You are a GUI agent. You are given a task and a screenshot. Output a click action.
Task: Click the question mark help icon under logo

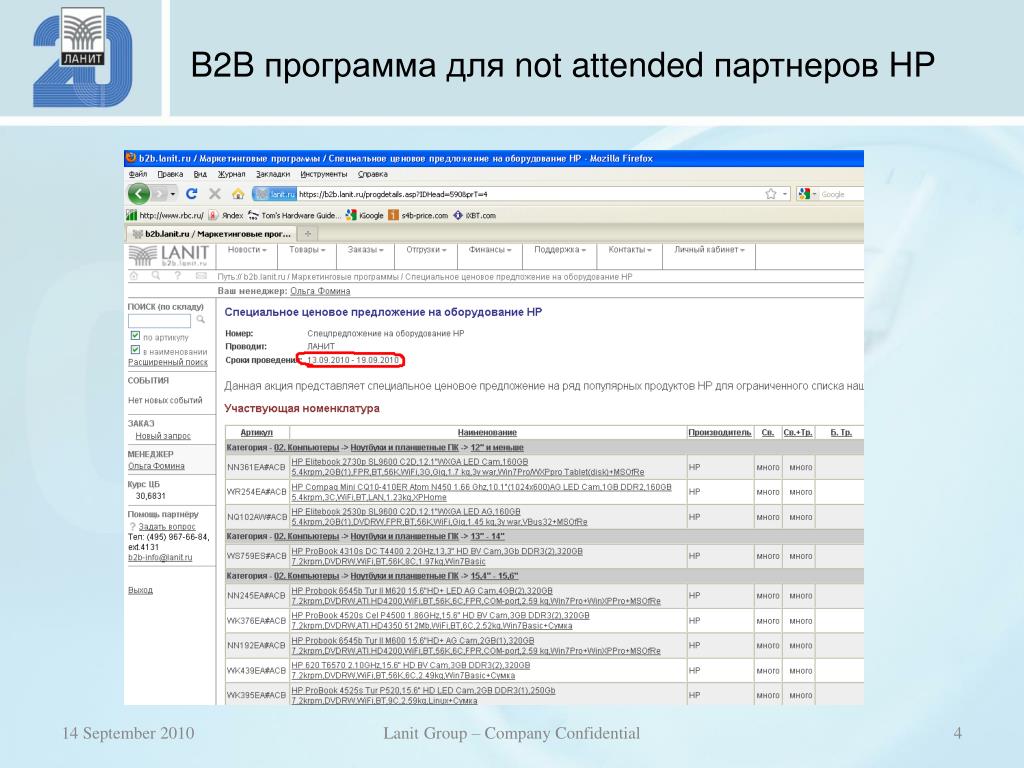click(178, 276)
